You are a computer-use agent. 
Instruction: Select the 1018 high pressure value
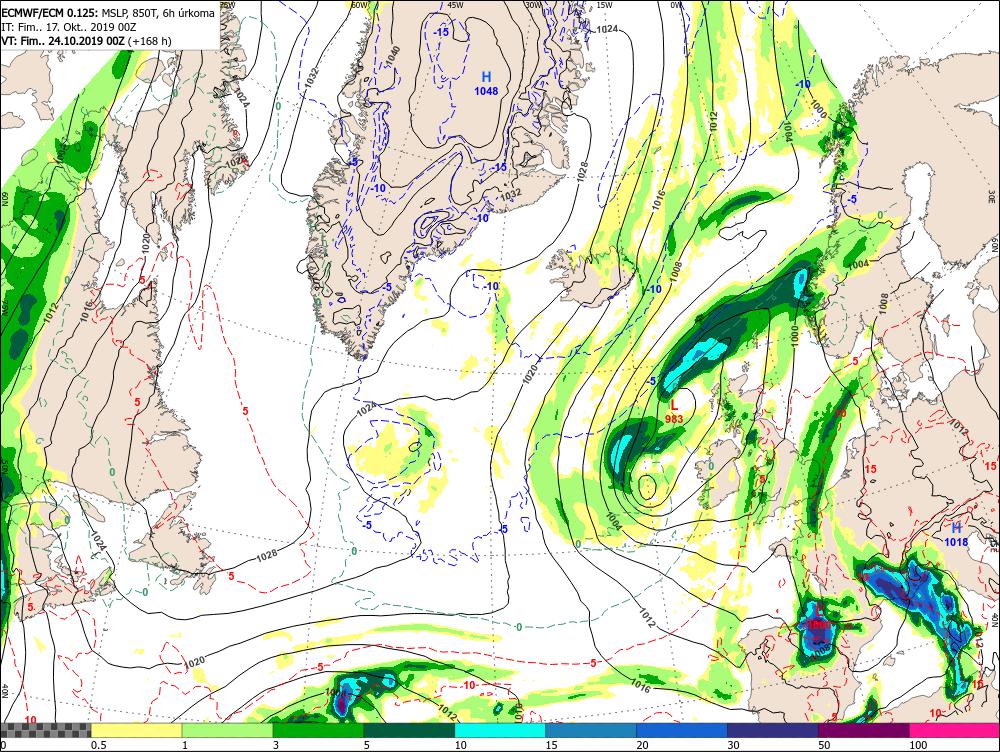coord(956,542)
